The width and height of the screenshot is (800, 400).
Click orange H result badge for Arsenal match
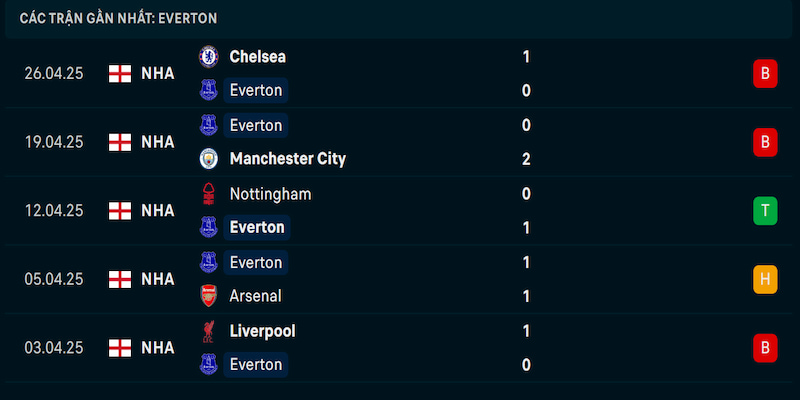[765, 280]
